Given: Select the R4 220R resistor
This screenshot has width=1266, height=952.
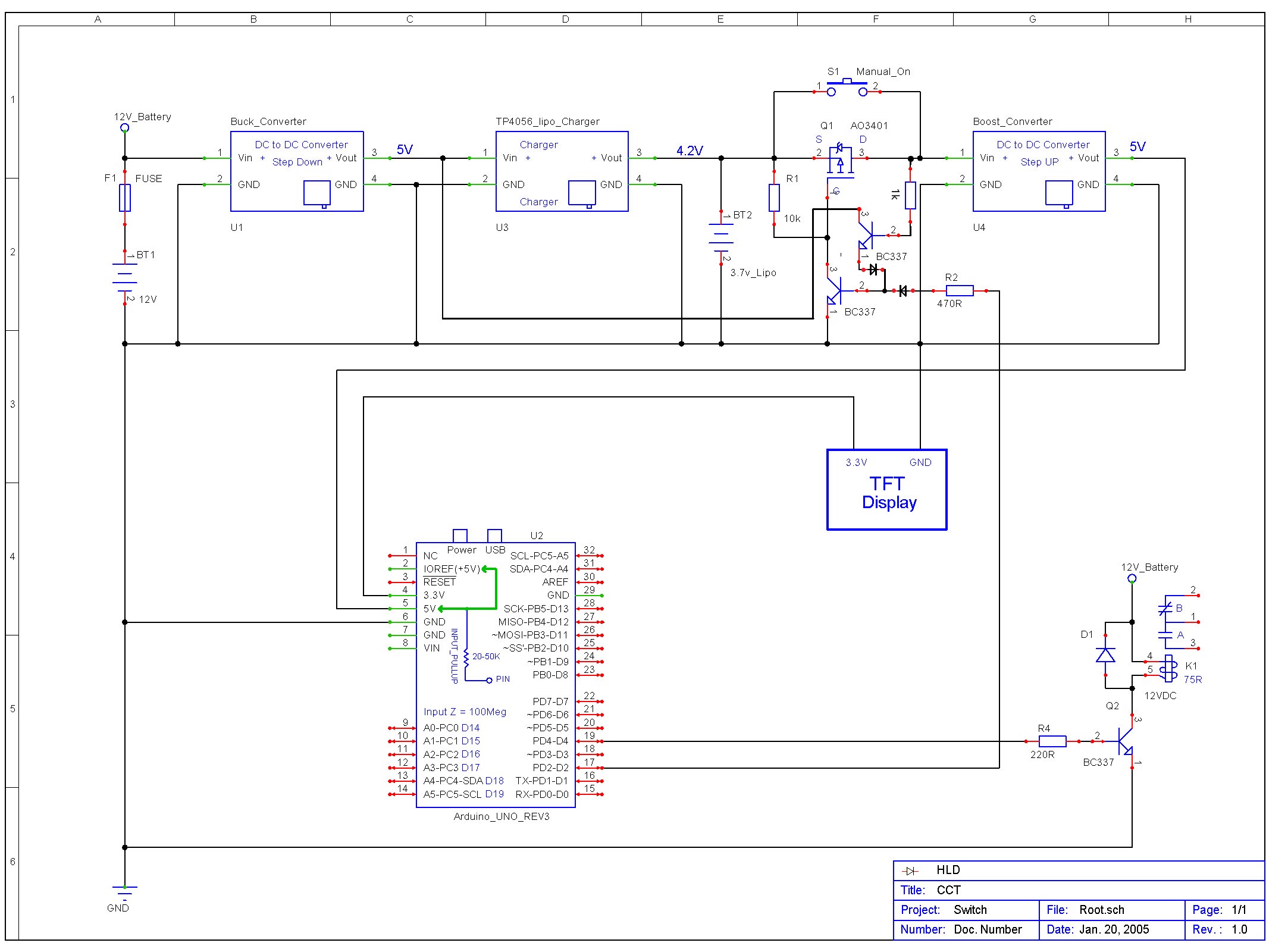Looking at the screenshot, I should click(x=1052, y=741).
